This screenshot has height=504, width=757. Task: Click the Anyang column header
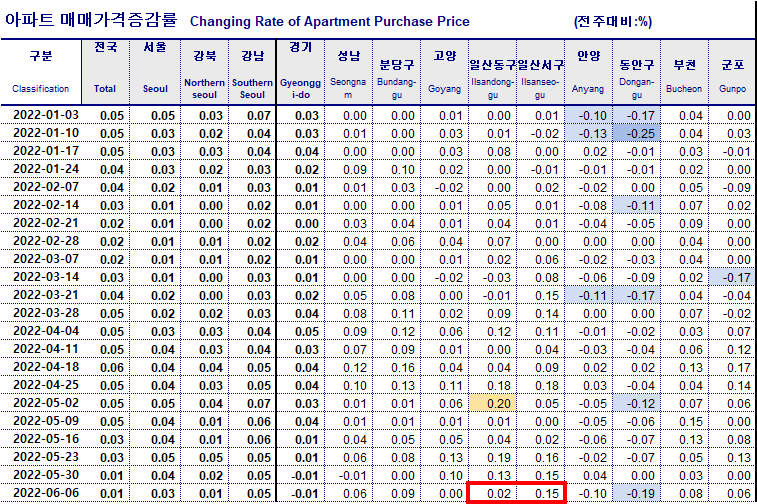[x=588, y=71]
